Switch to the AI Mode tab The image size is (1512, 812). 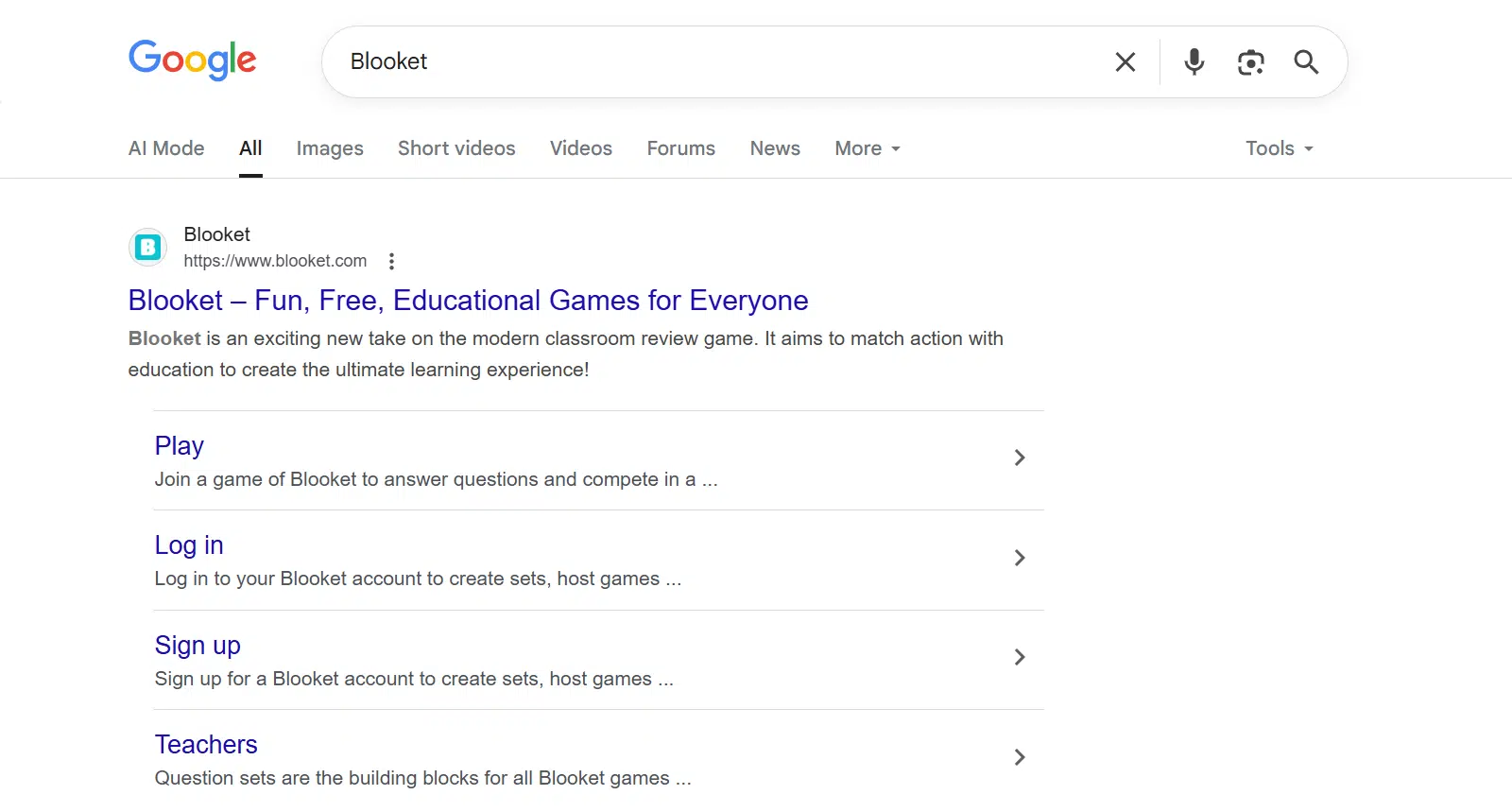(166, 148)
